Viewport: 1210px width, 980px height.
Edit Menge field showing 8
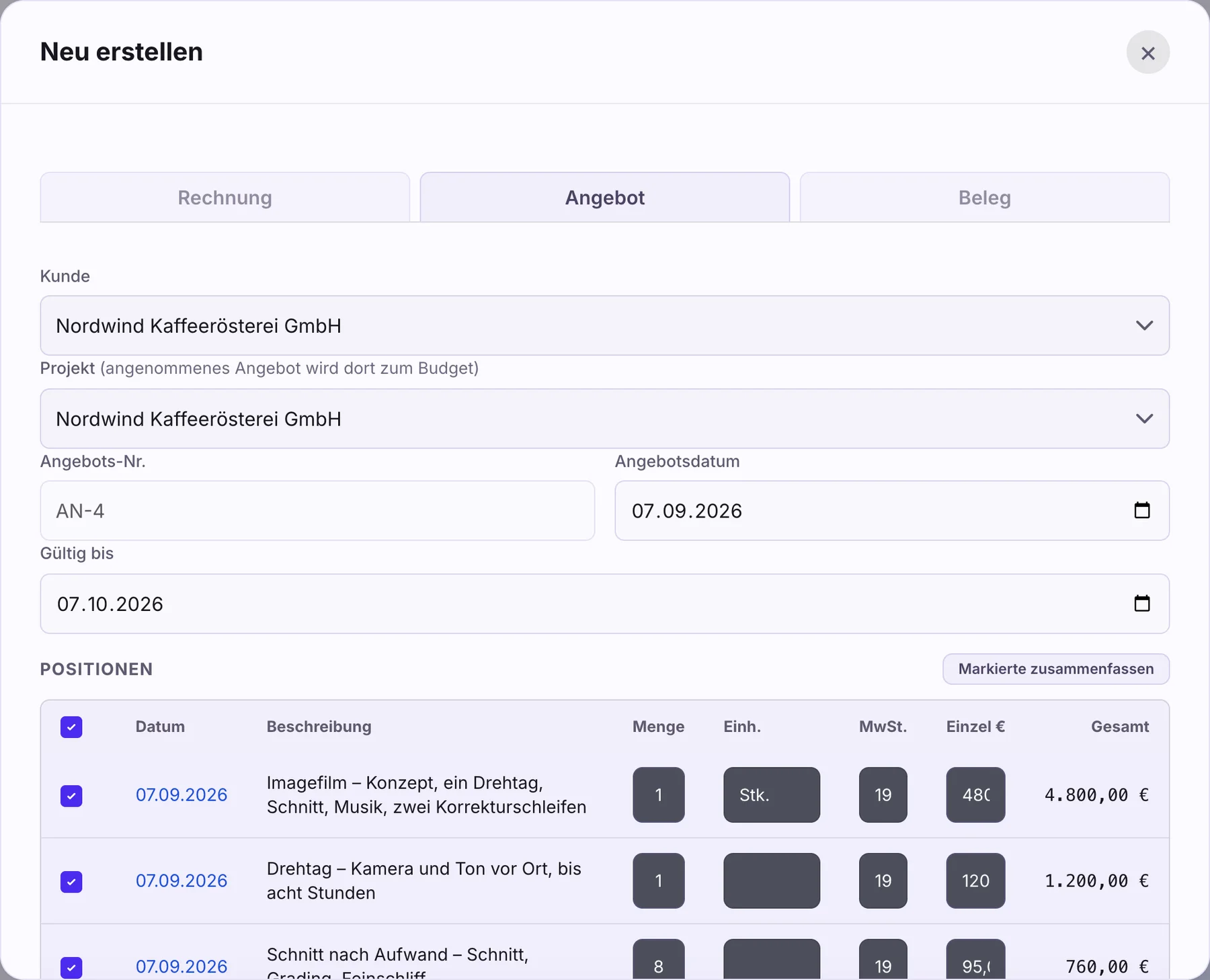pyautogui.click(x=658, y=959)
